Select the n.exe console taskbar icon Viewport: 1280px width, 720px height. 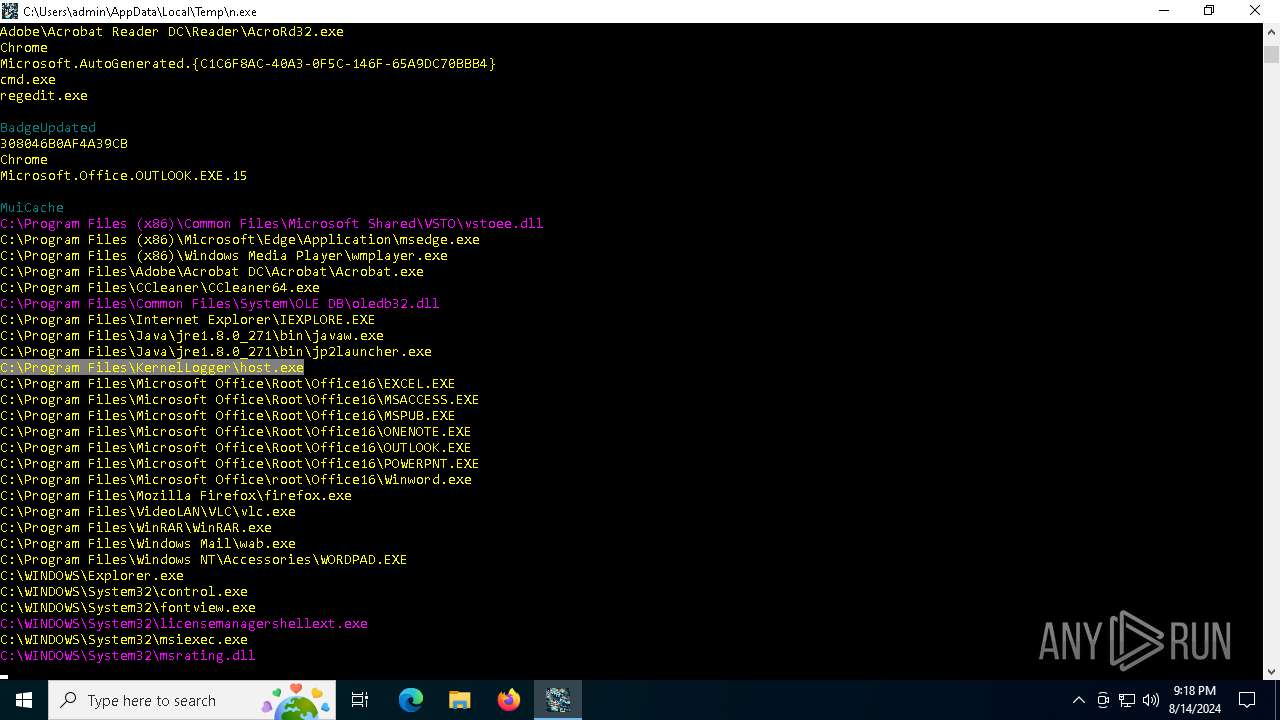pos(558,700)
